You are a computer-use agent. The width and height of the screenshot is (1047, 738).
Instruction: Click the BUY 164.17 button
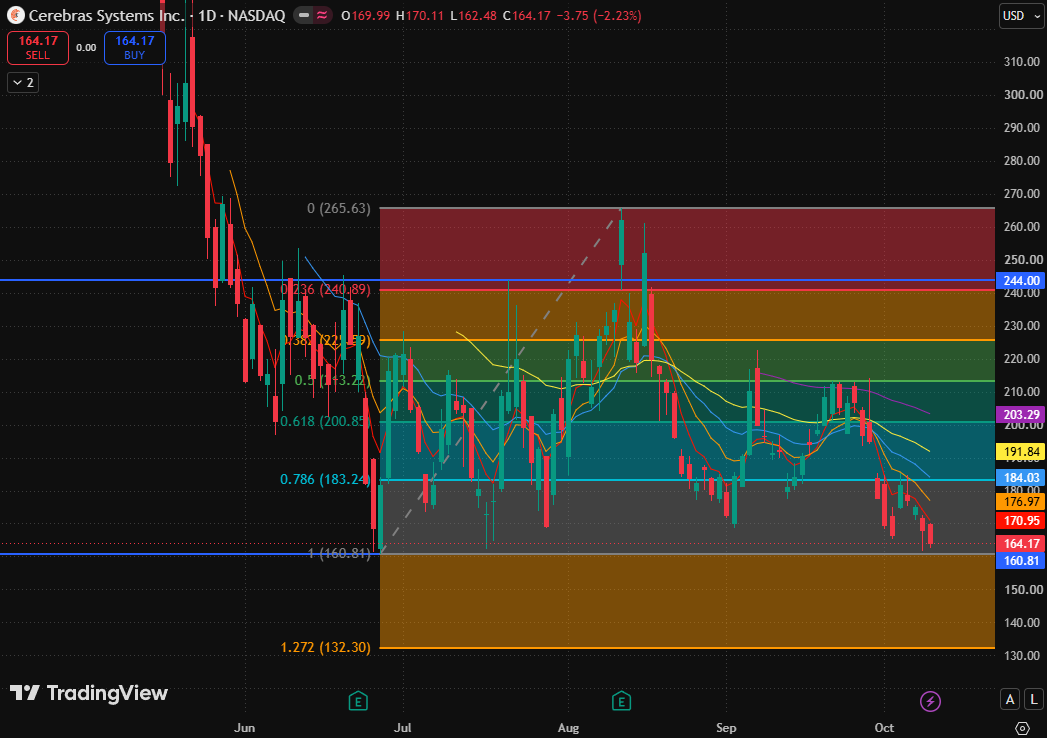[x=135, y=47]
